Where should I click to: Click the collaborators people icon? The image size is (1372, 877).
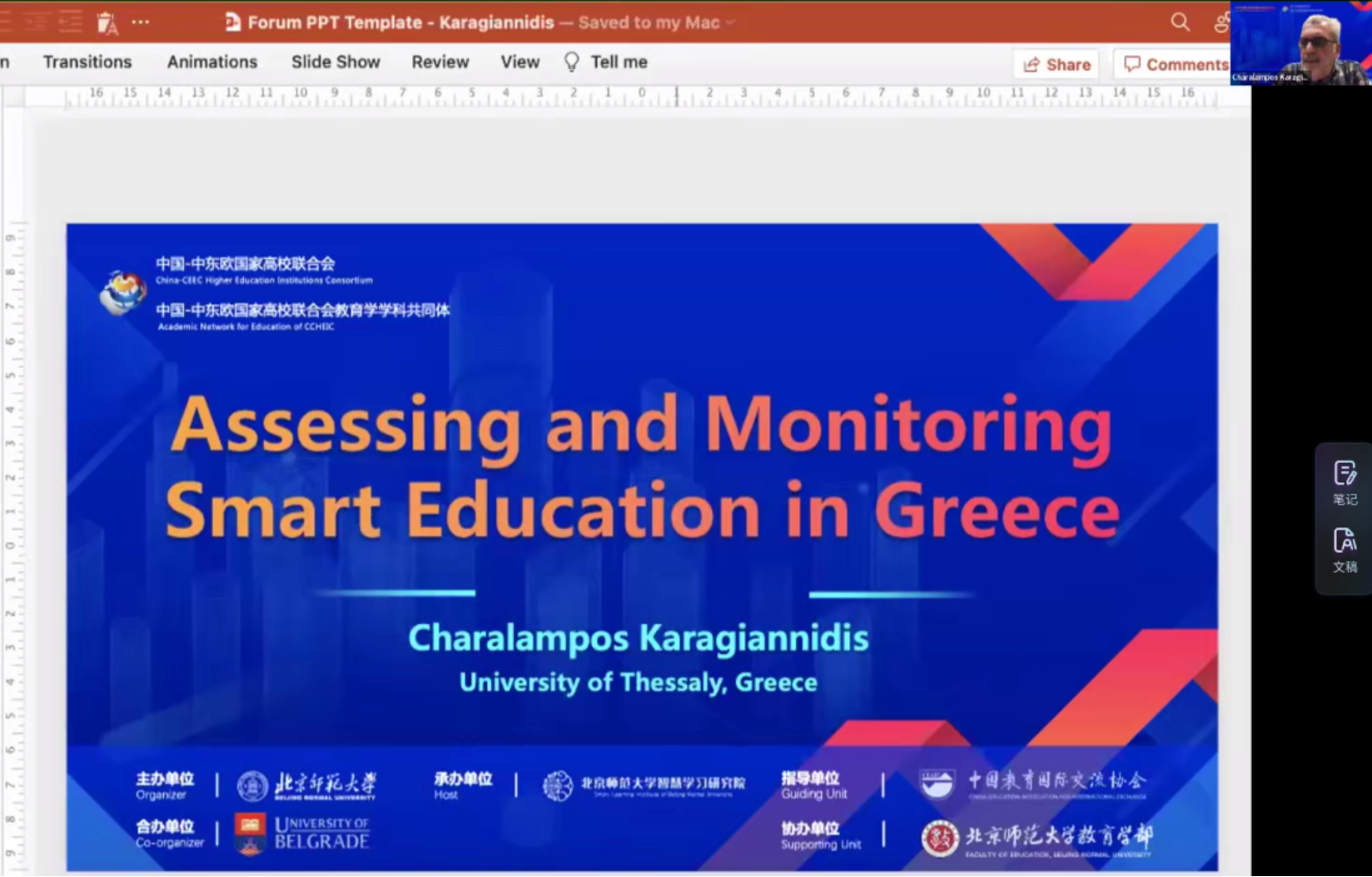(1220, 22)
